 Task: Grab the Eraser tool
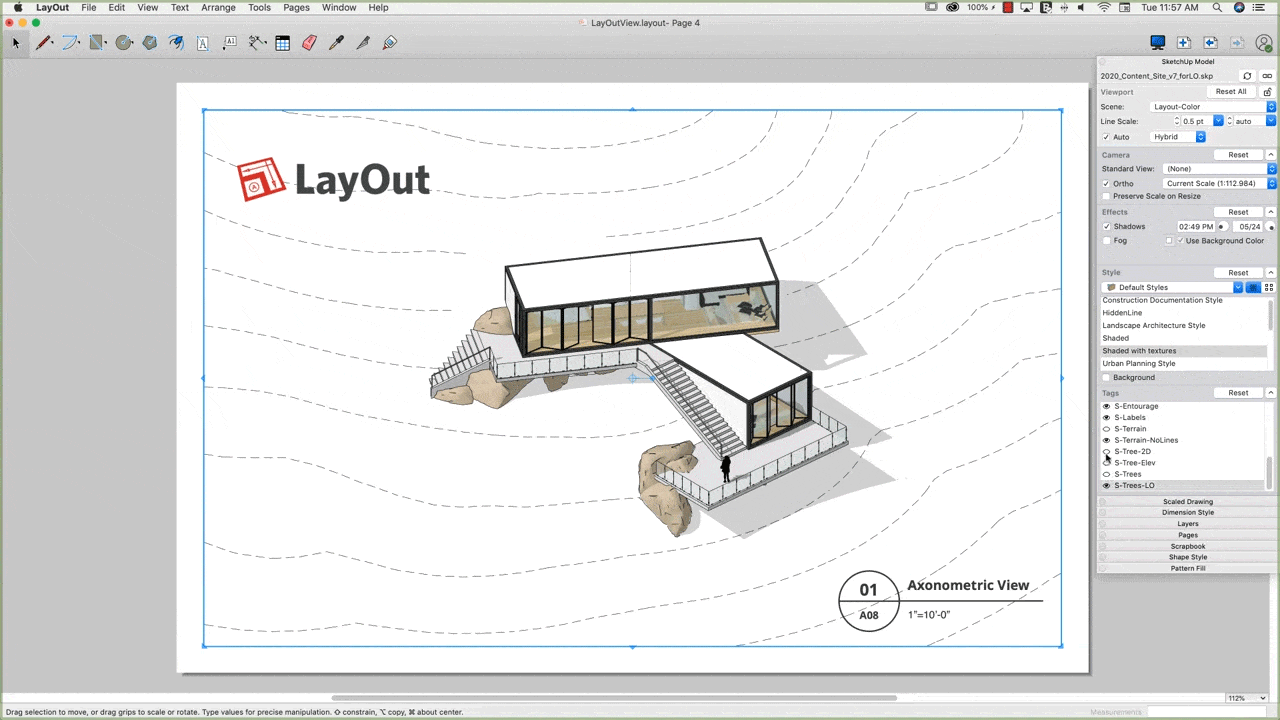309,42
